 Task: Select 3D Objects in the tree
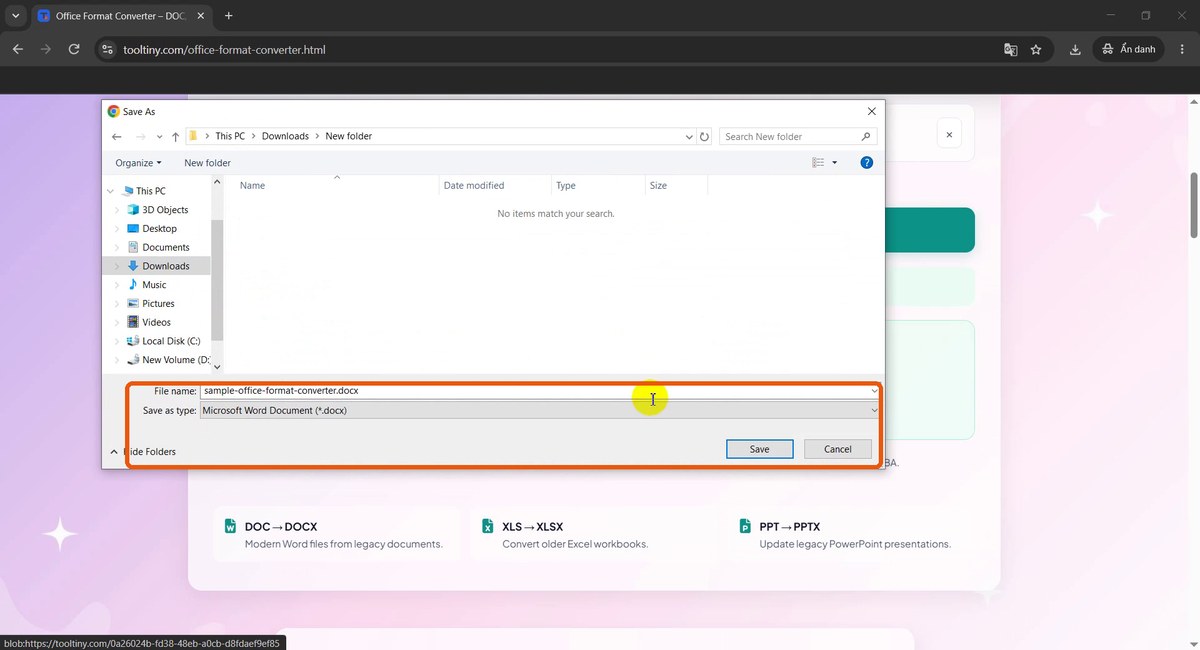[165, 210]
